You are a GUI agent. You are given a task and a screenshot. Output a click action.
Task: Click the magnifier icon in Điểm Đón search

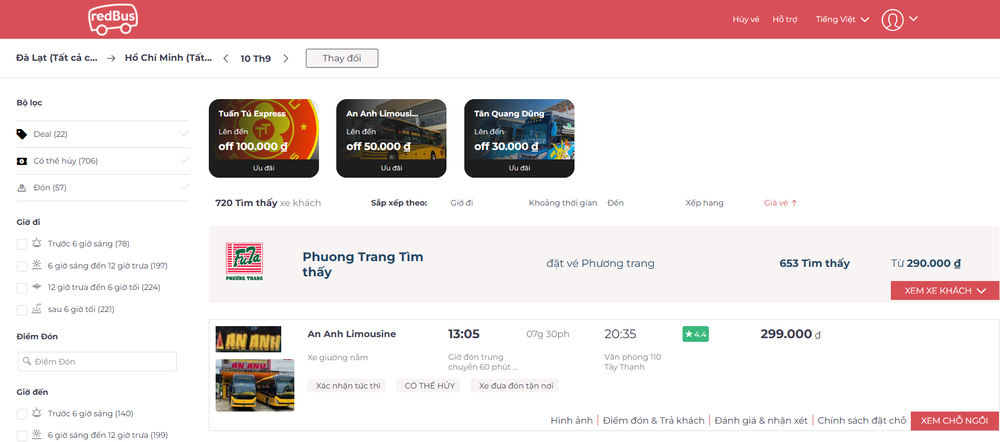coord(27,362)
